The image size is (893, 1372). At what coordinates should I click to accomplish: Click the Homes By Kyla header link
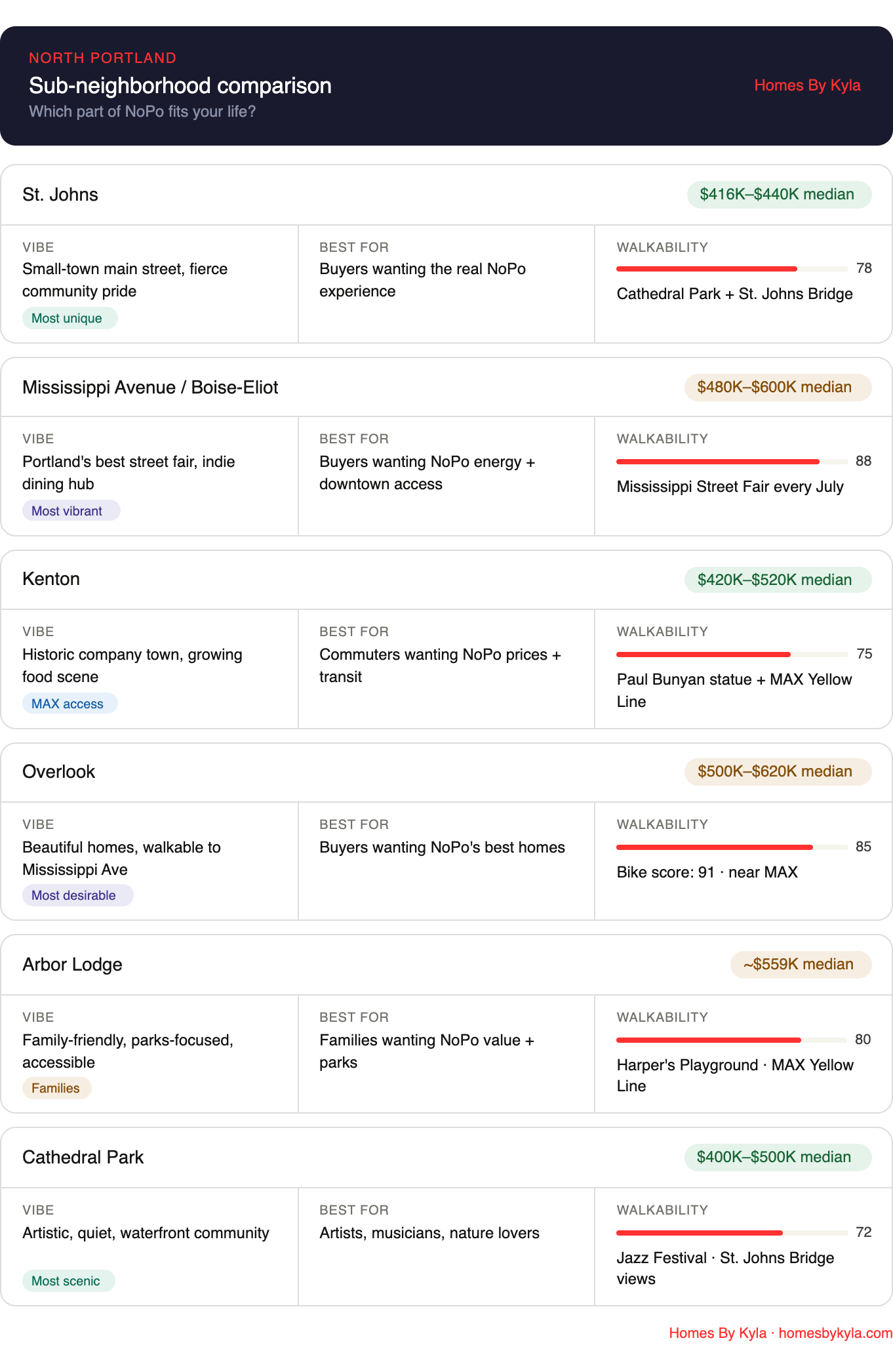[x=807, y=85]
